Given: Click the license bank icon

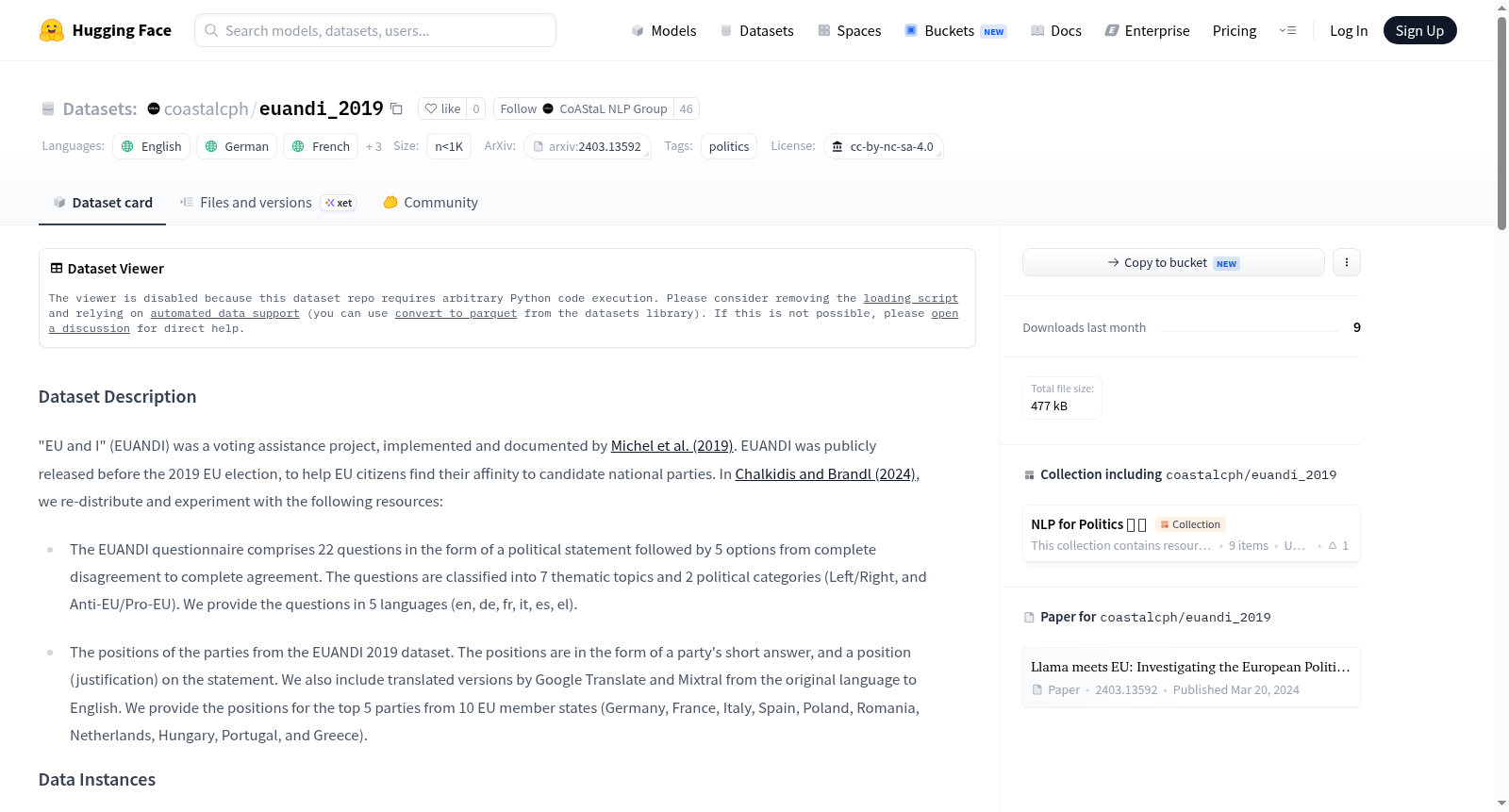Looking at the screenshot, I should 837,146.
